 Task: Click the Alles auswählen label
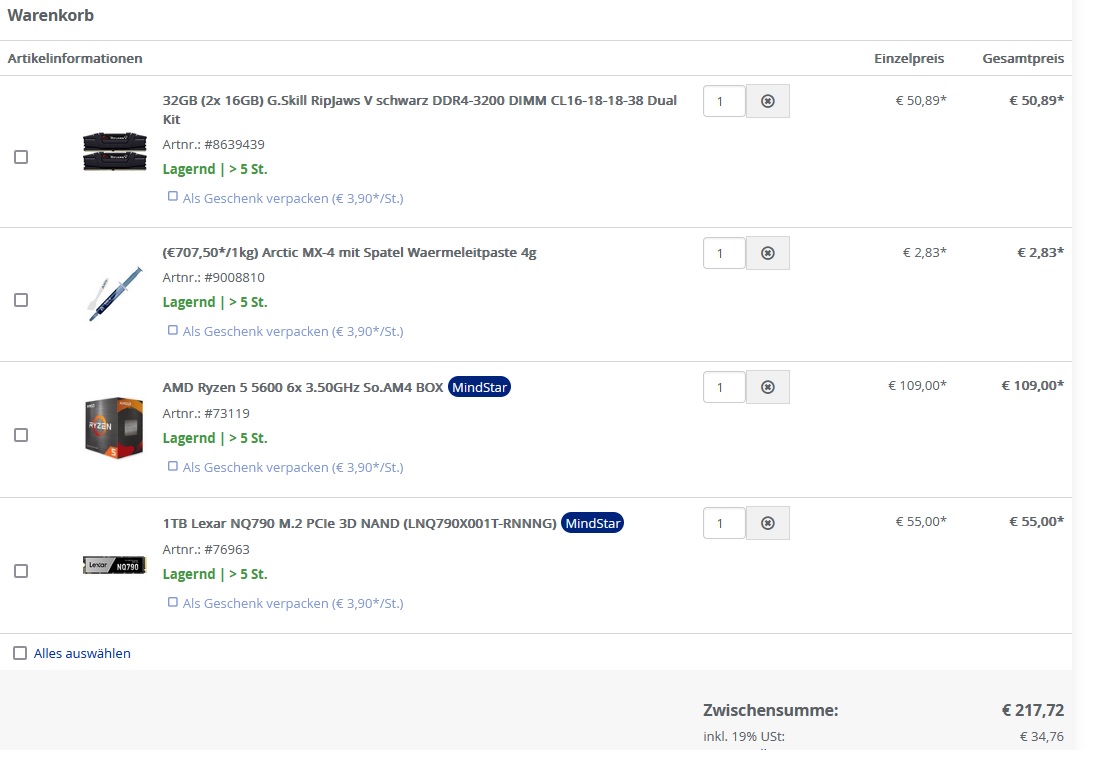tap(82, 654)
